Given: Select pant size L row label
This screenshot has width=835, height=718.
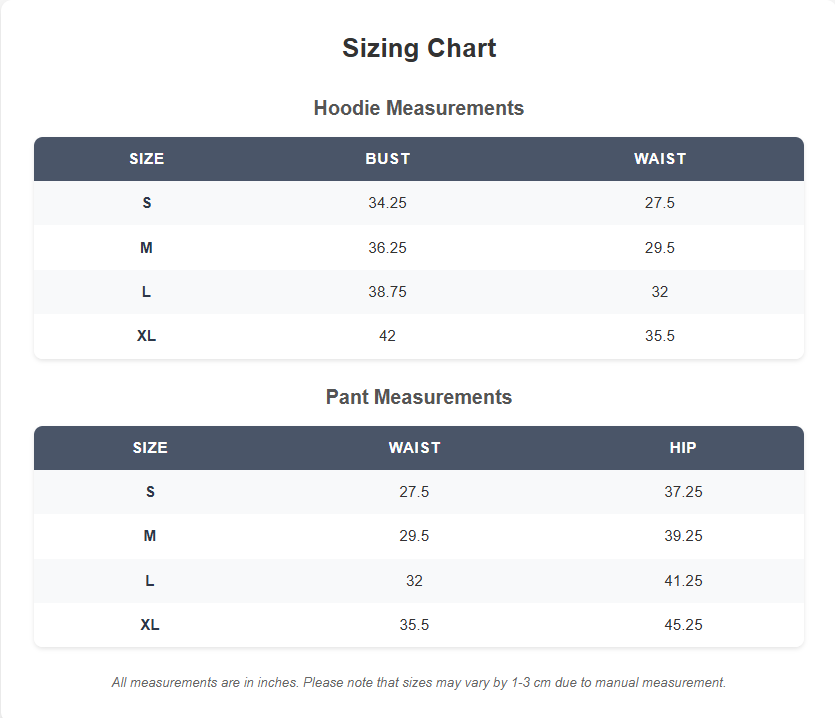Looking at the screenshot, I should click(x=150, y=581).
